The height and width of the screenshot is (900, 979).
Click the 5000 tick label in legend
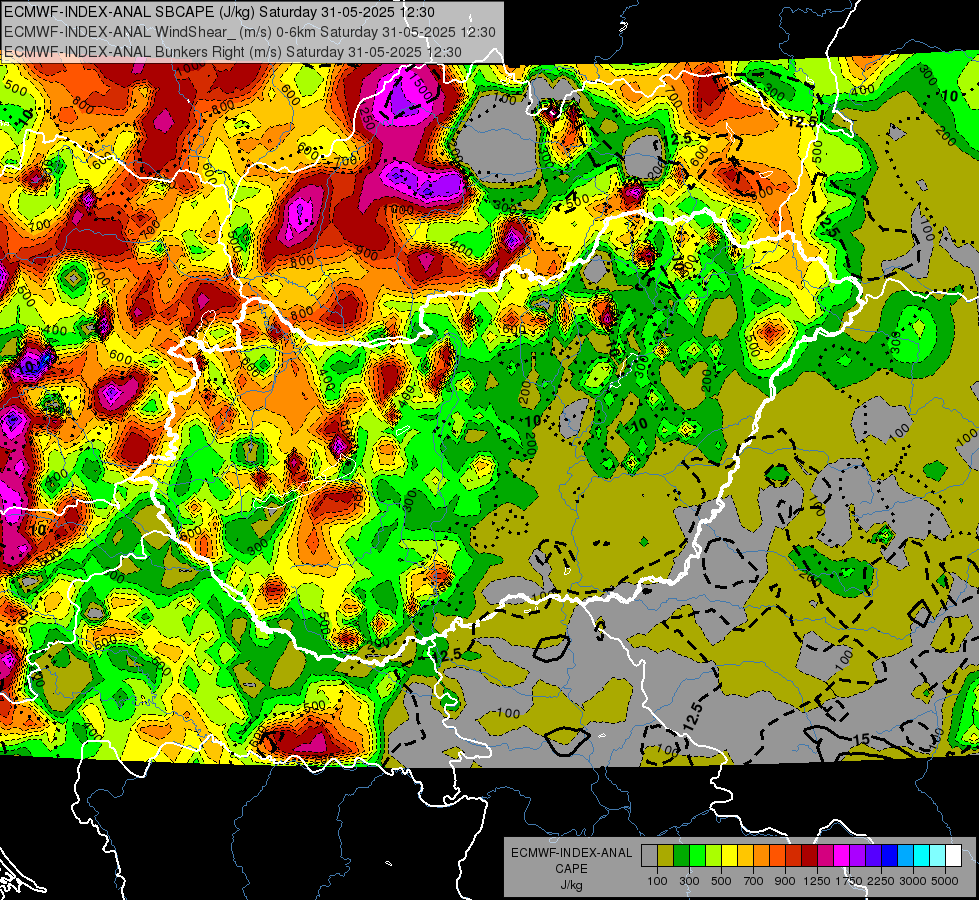point(945,881)
